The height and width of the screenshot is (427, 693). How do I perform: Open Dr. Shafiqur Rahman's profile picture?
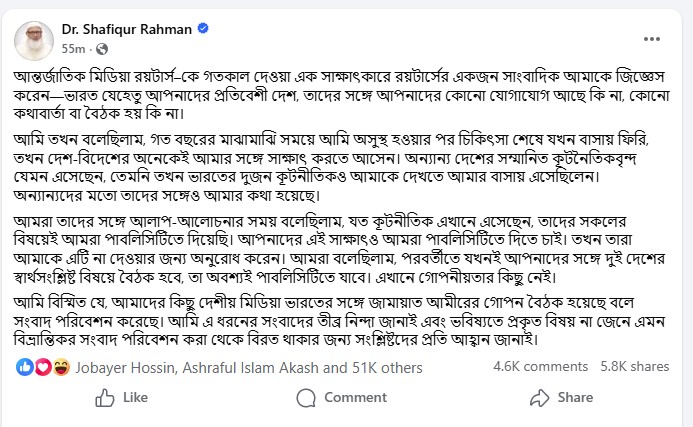coord(35,38)
